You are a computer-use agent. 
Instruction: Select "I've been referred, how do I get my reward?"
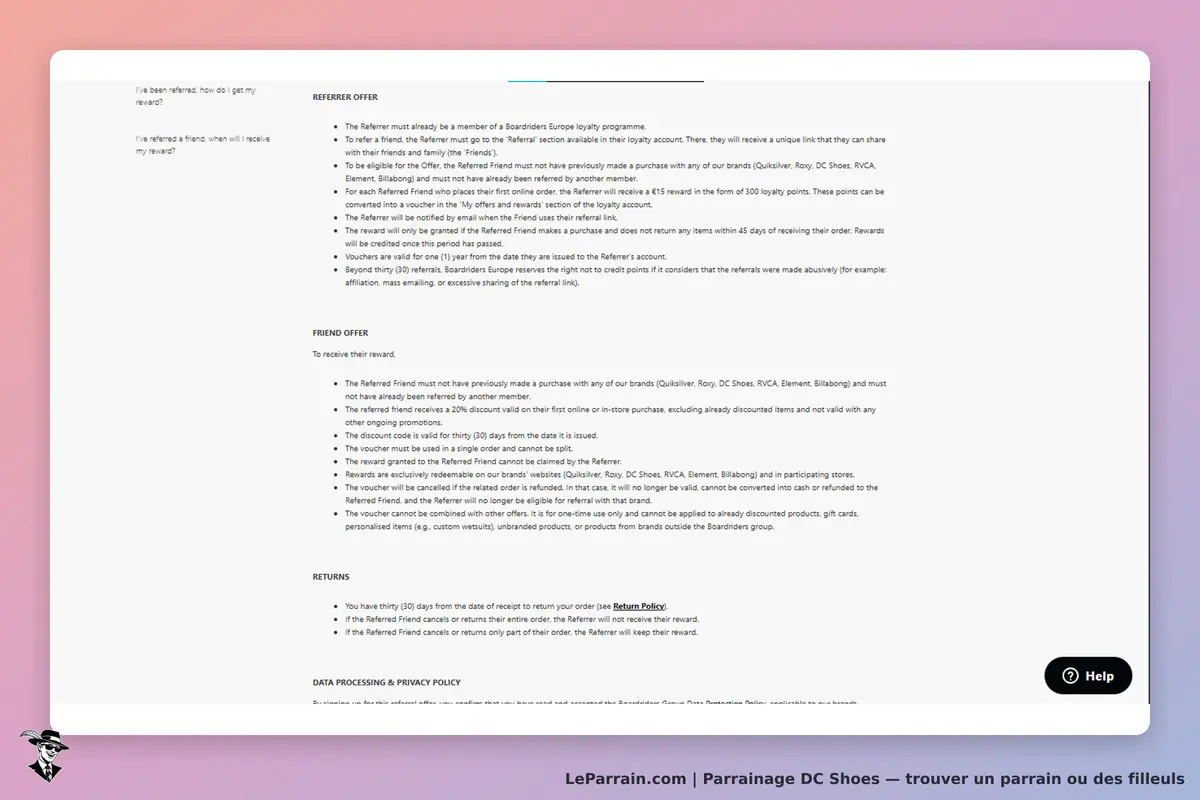tap(196, 96)
